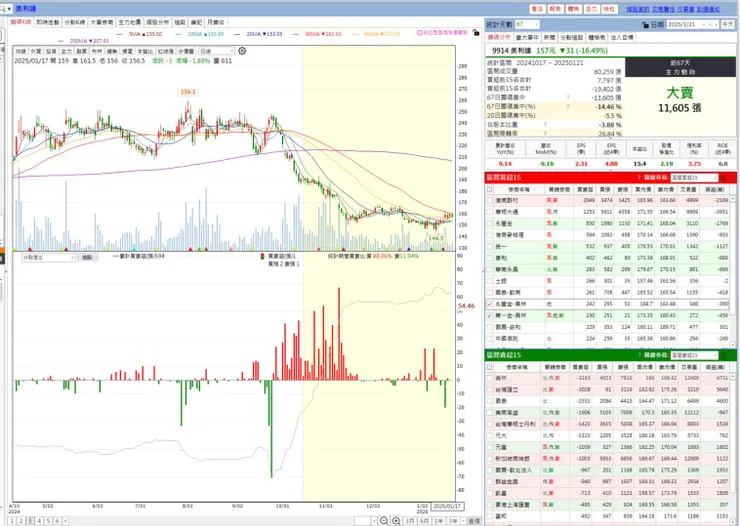The height and width of the screenshot is (526, 740).
Task: Click help icon beside 67日籌碼集中
Action: (568, 98)
